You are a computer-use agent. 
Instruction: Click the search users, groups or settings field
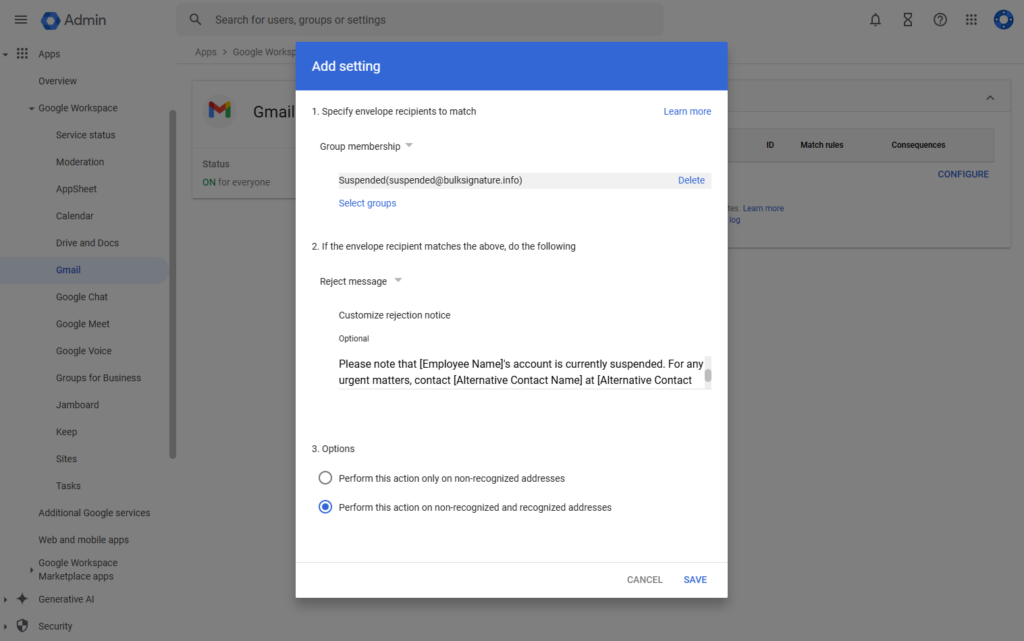420,20
